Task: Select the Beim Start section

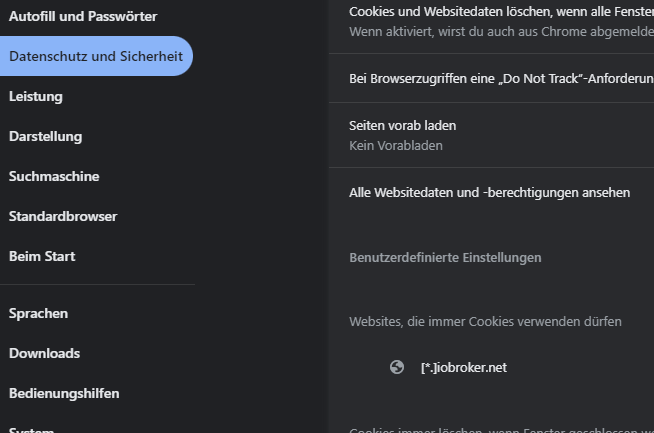Action: [x=42, y=257]
